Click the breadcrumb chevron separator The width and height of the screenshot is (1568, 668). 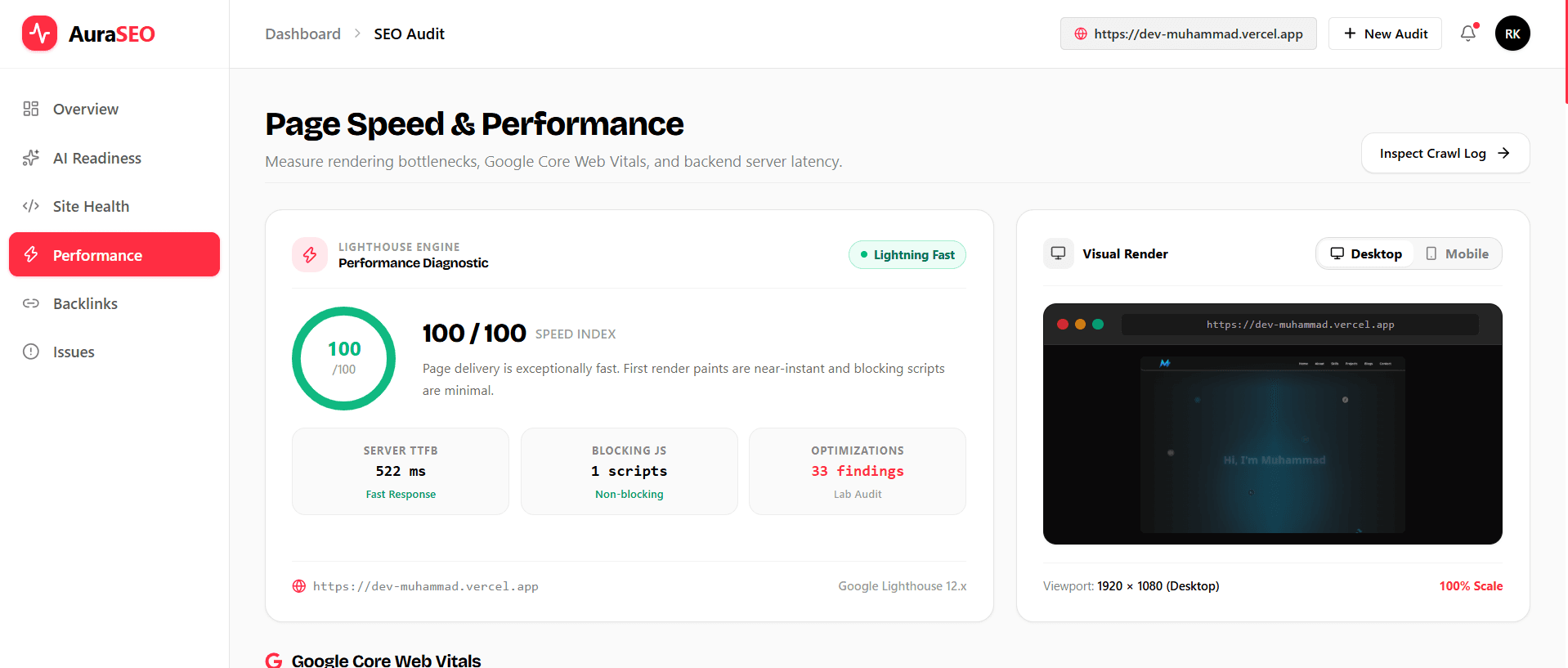point(357,34)
